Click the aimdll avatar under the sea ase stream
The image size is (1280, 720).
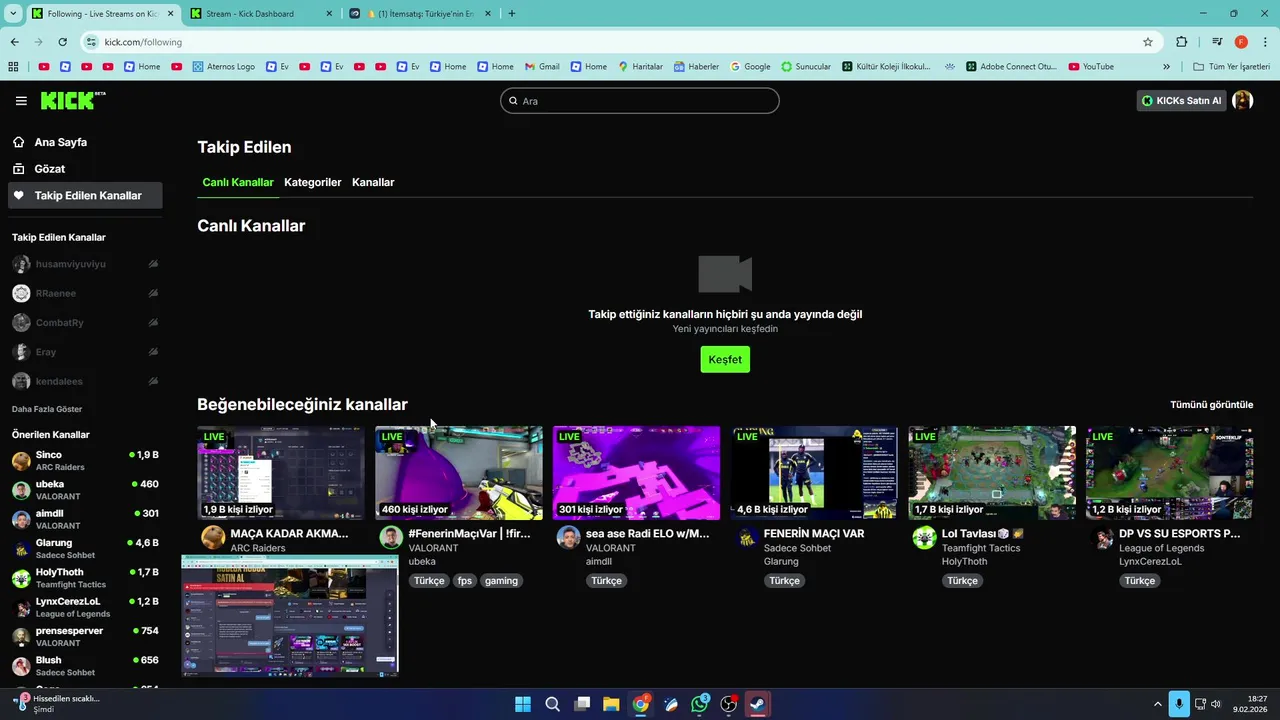coord(568,537)
